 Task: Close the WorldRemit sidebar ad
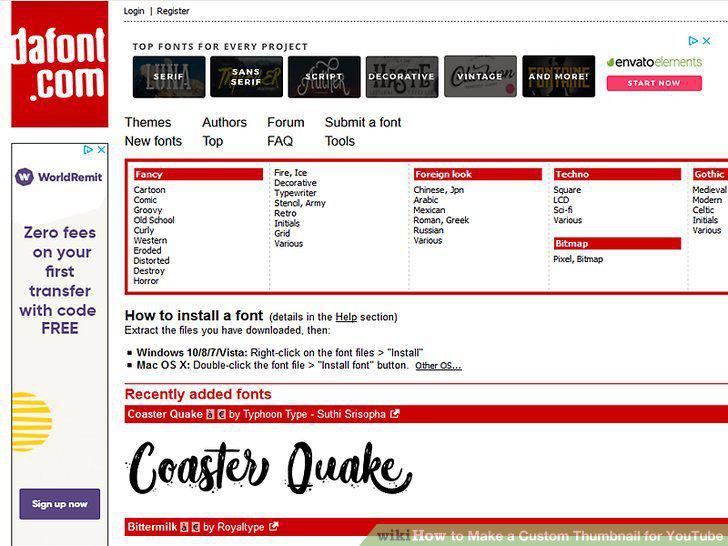click(101, 150)
